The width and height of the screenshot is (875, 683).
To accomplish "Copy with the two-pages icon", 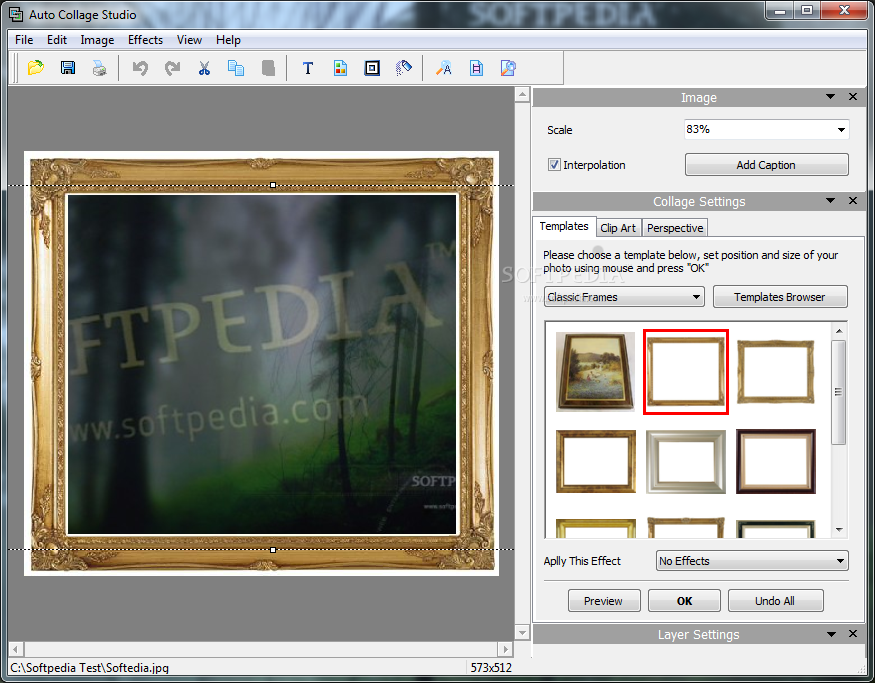I will click(x=236, y=68).
